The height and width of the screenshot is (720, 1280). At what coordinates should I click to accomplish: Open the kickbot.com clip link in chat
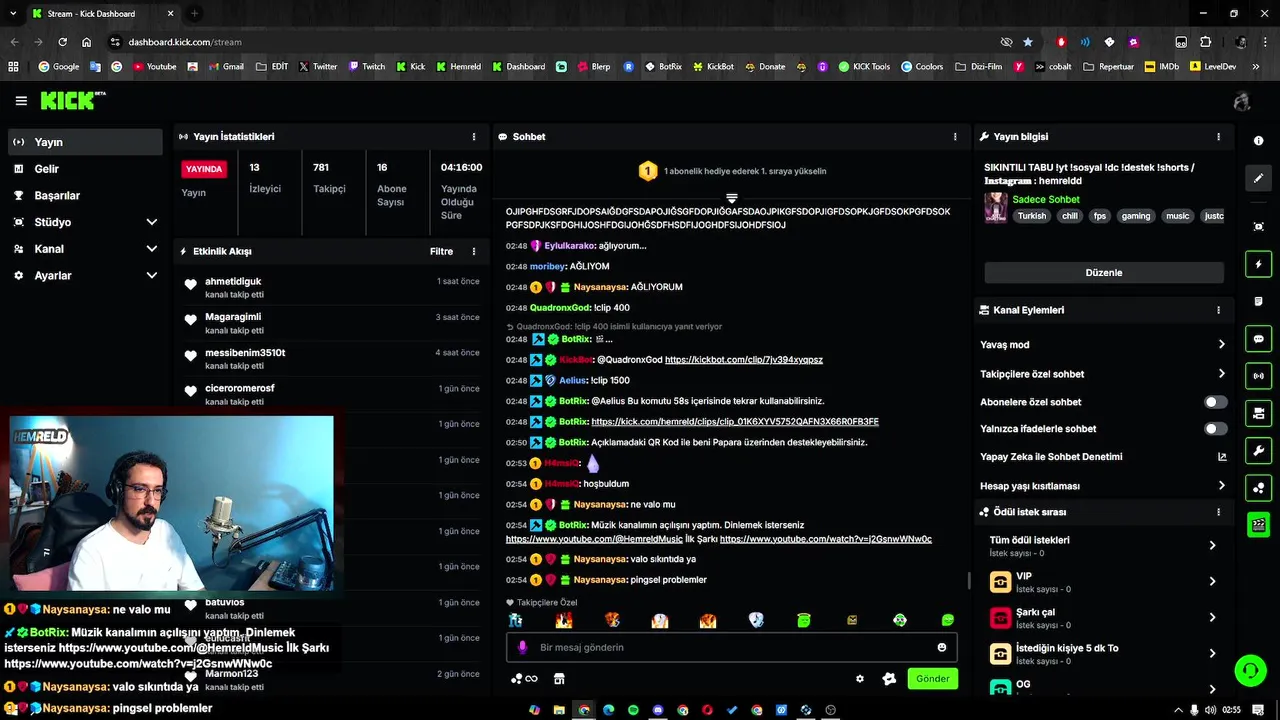coord(744,360)
